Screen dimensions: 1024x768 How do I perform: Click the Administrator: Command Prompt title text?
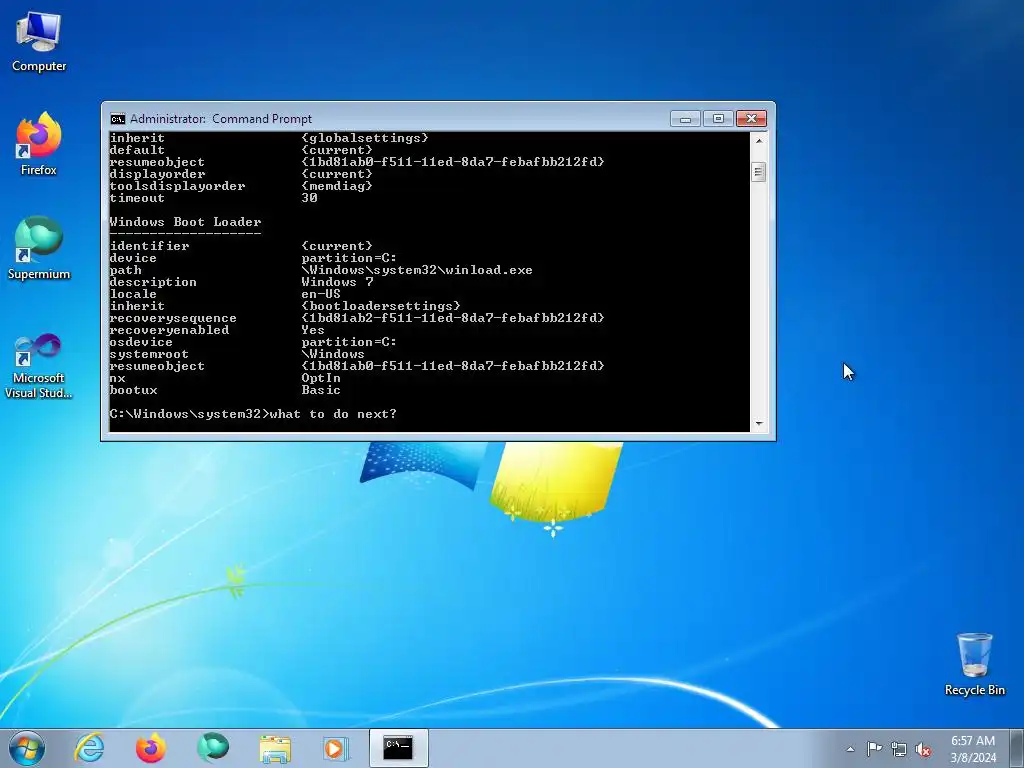(221, 119)
